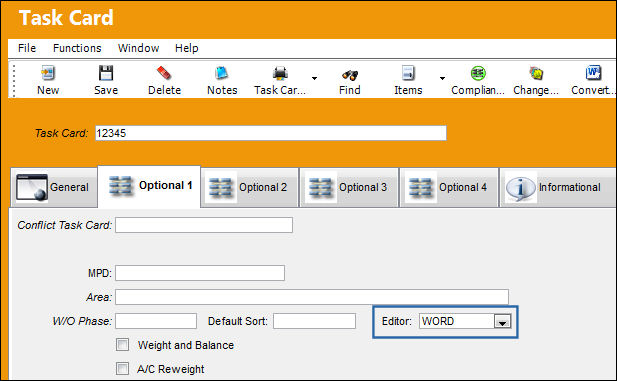The height and width of the screenshot is (381, 617).
Task: Select the Optional 1 tab
Action: [x=149, y=186]
